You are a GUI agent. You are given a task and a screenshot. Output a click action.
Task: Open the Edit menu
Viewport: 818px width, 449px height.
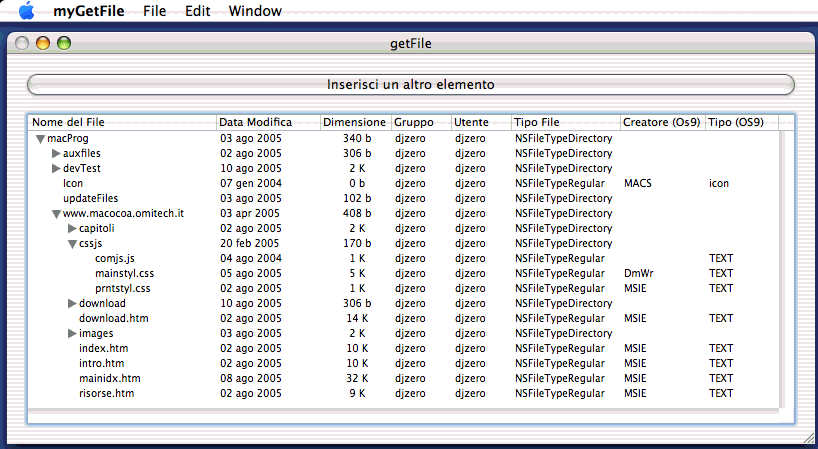click(198, 11)
